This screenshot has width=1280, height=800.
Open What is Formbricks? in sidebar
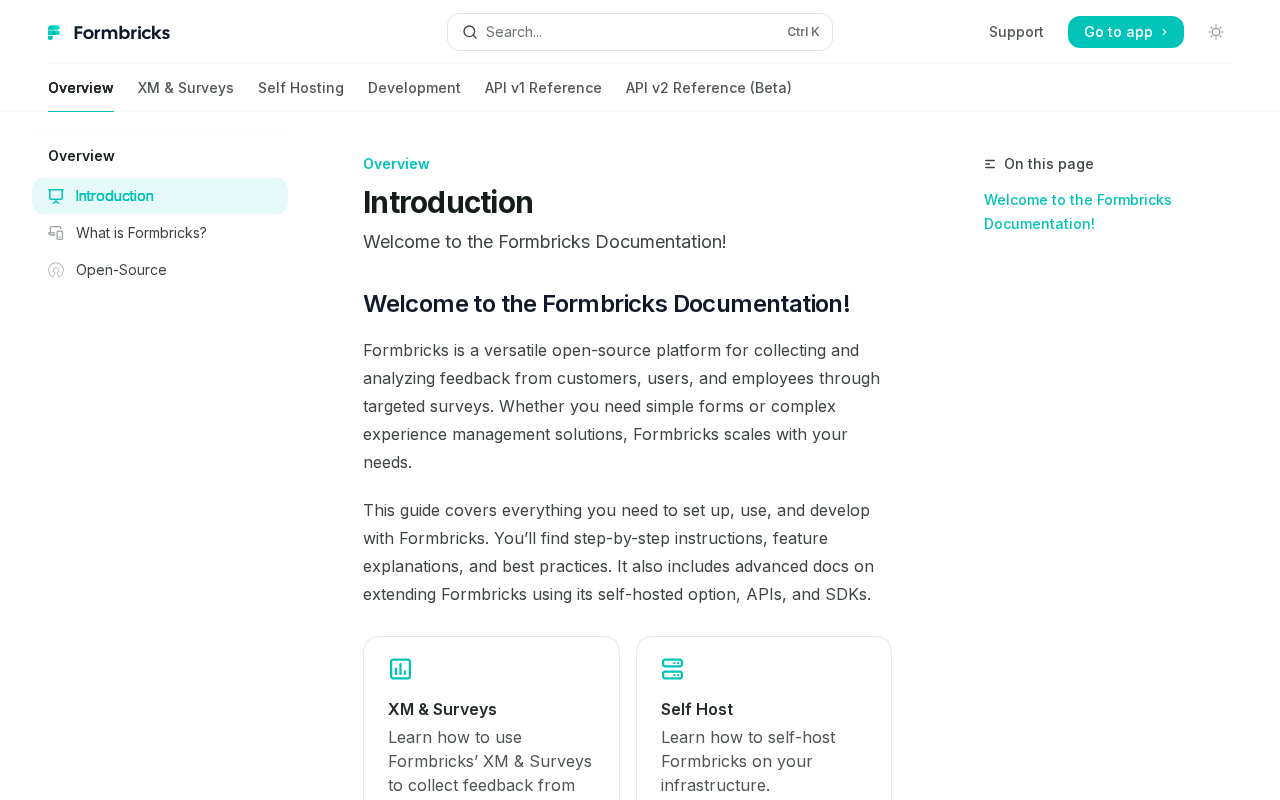click(141, 233)
